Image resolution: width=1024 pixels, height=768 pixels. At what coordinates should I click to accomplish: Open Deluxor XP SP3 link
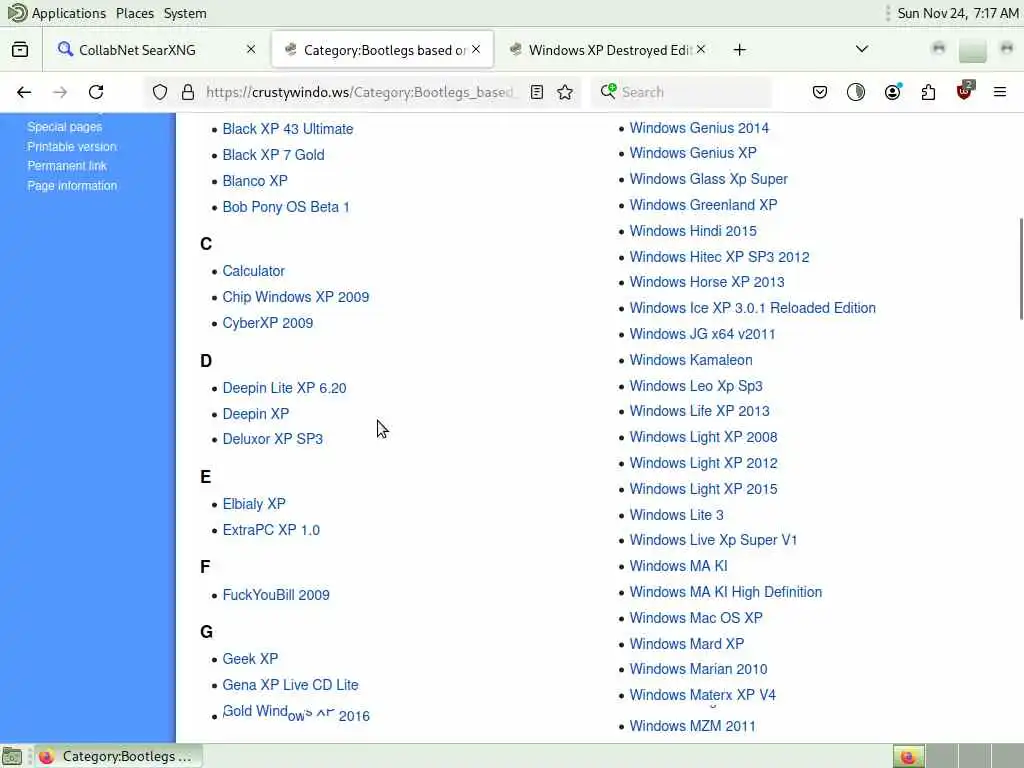pyautogui.click(x=272, y=439)
